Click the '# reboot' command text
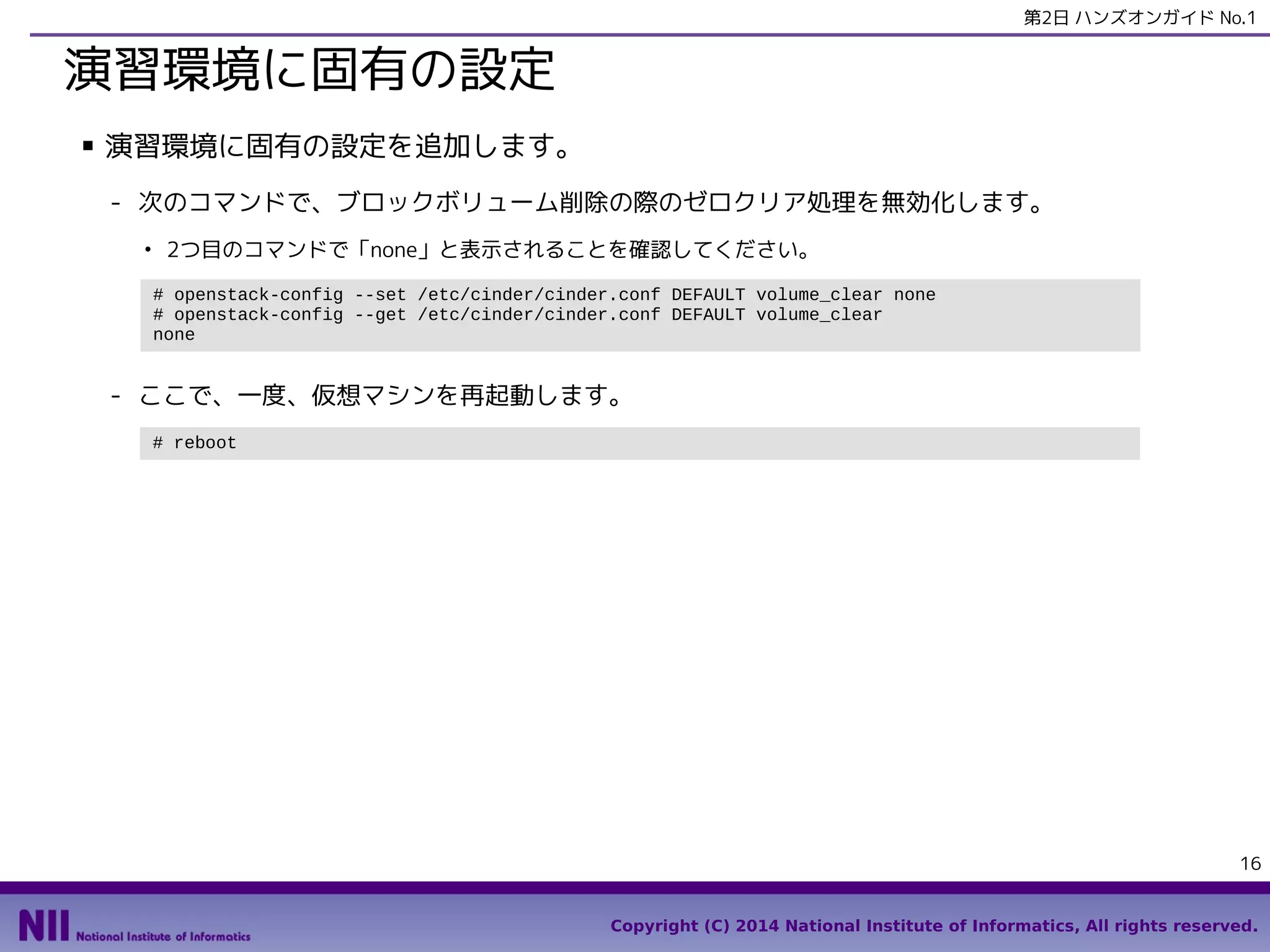 pyautogui.click(x=195, y=443)
